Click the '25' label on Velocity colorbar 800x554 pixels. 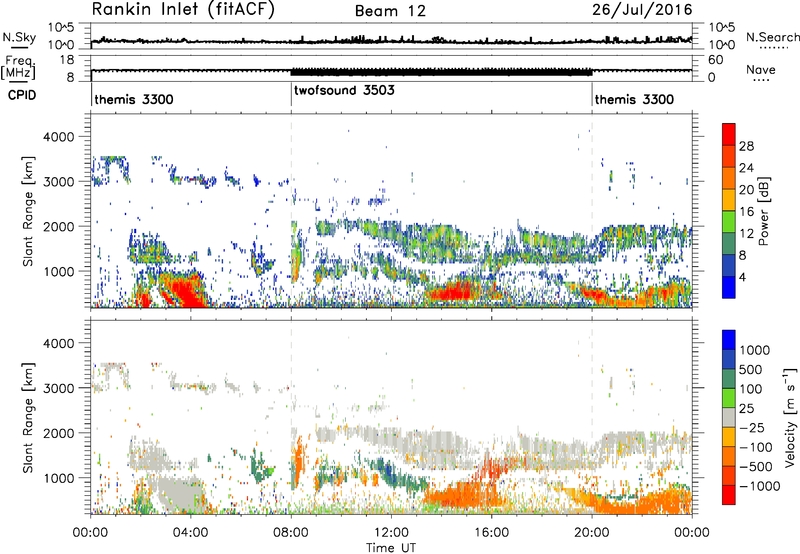tap(747, 409)
